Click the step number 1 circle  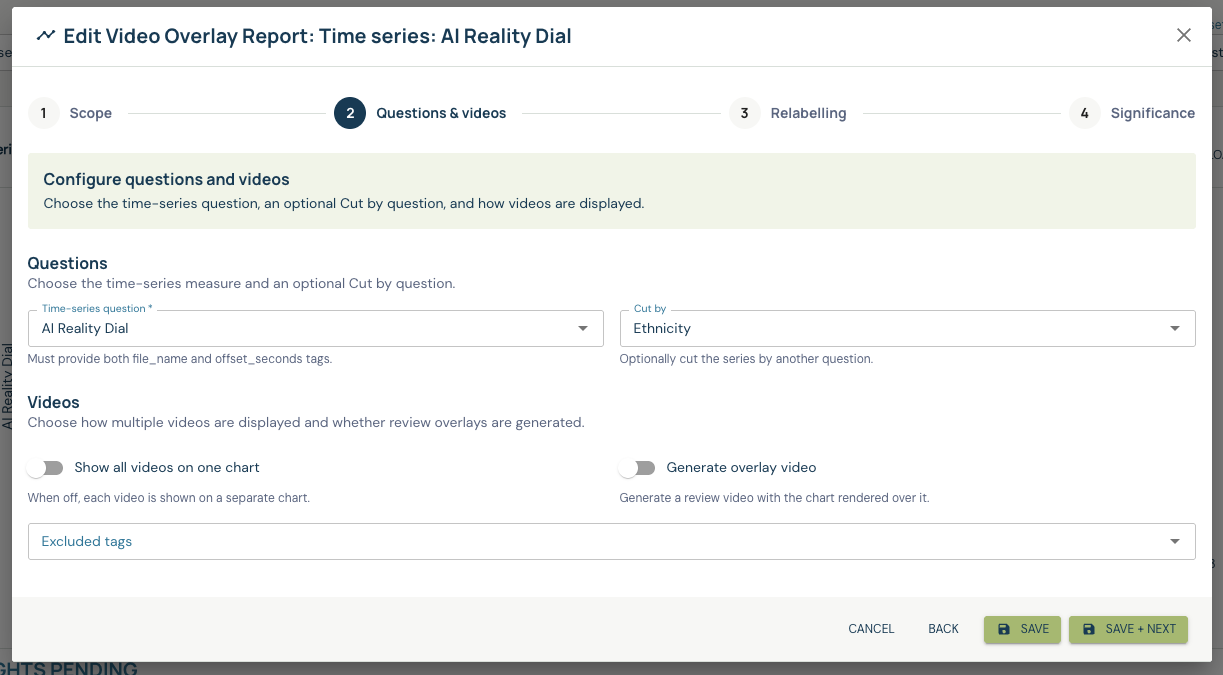point(44,113)
